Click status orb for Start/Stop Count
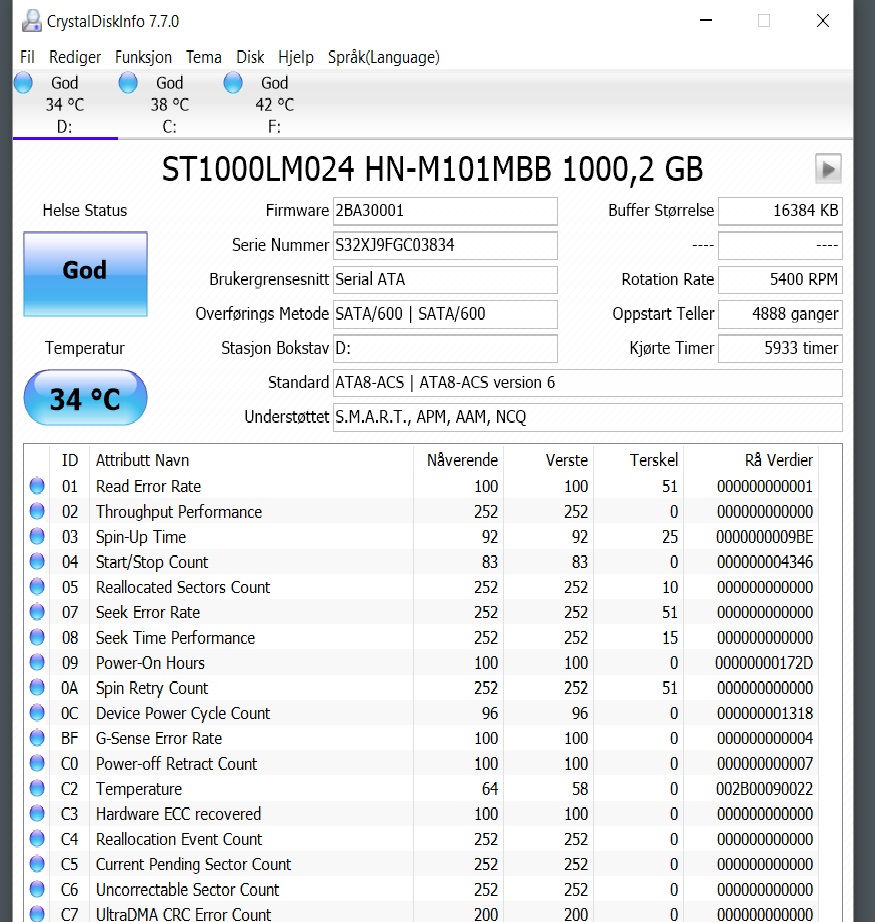This screenshot has width=875, height=922. pos(37,562)
